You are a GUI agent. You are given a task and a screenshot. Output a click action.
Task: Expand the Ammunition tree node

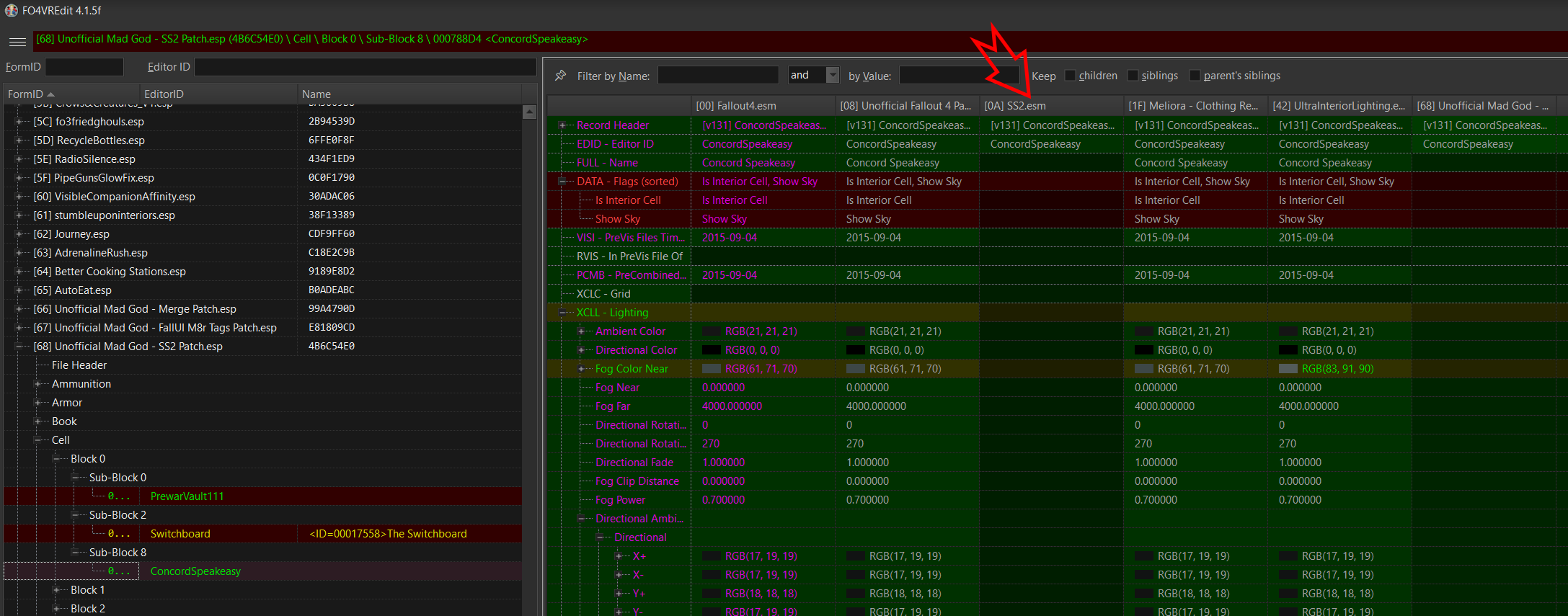(37, 384)
